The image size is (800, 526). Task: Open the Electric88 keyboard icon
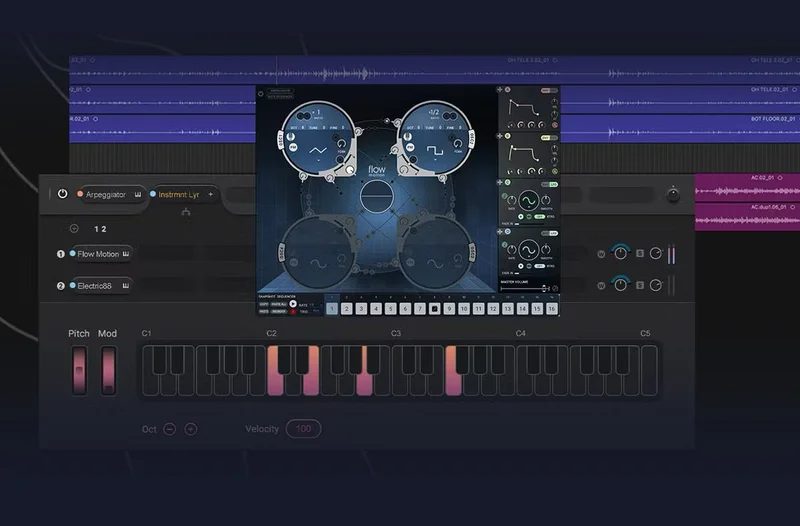[126, 286]
